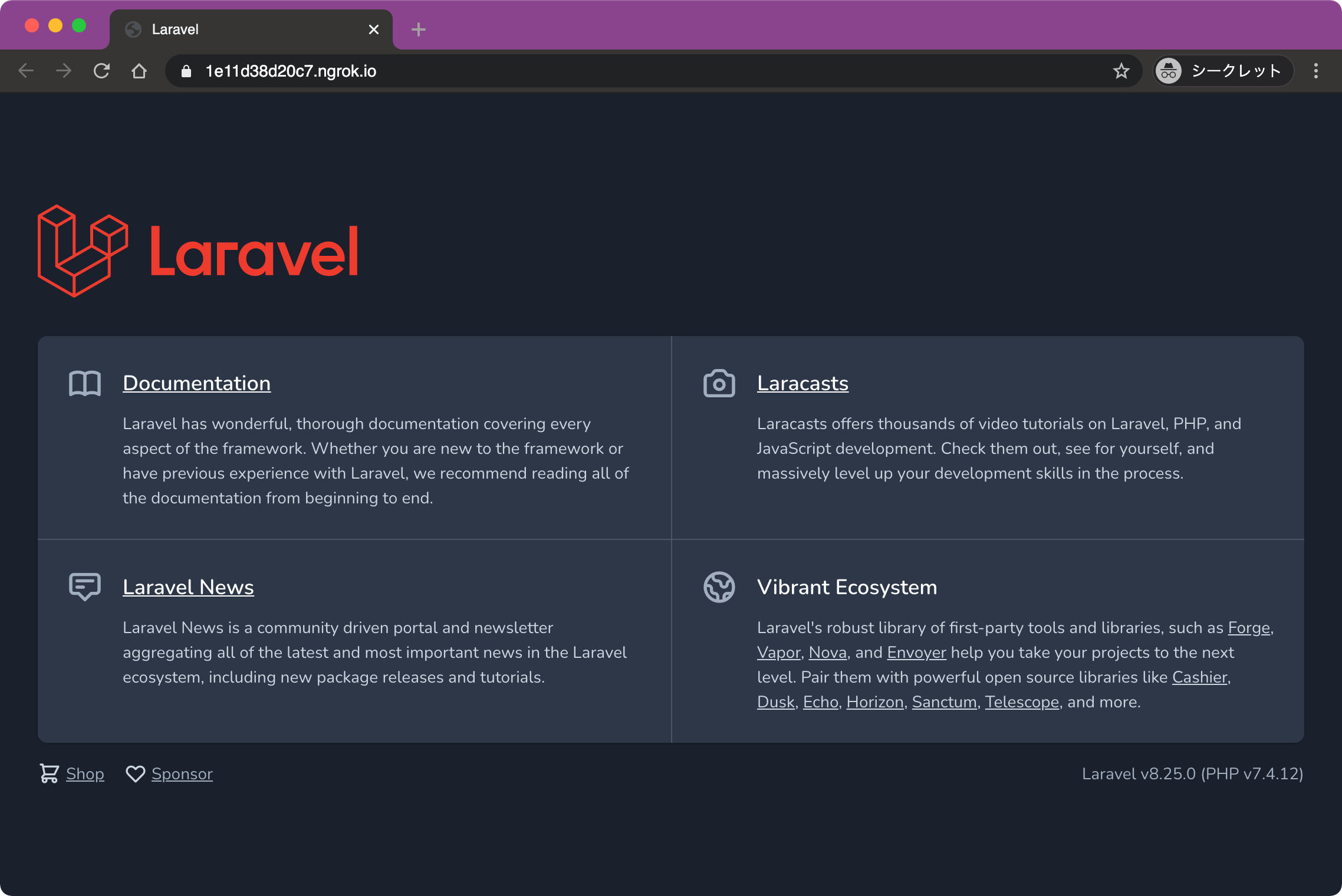Go to the browser home page
The image size is (1342, 896).
point(139,71)
